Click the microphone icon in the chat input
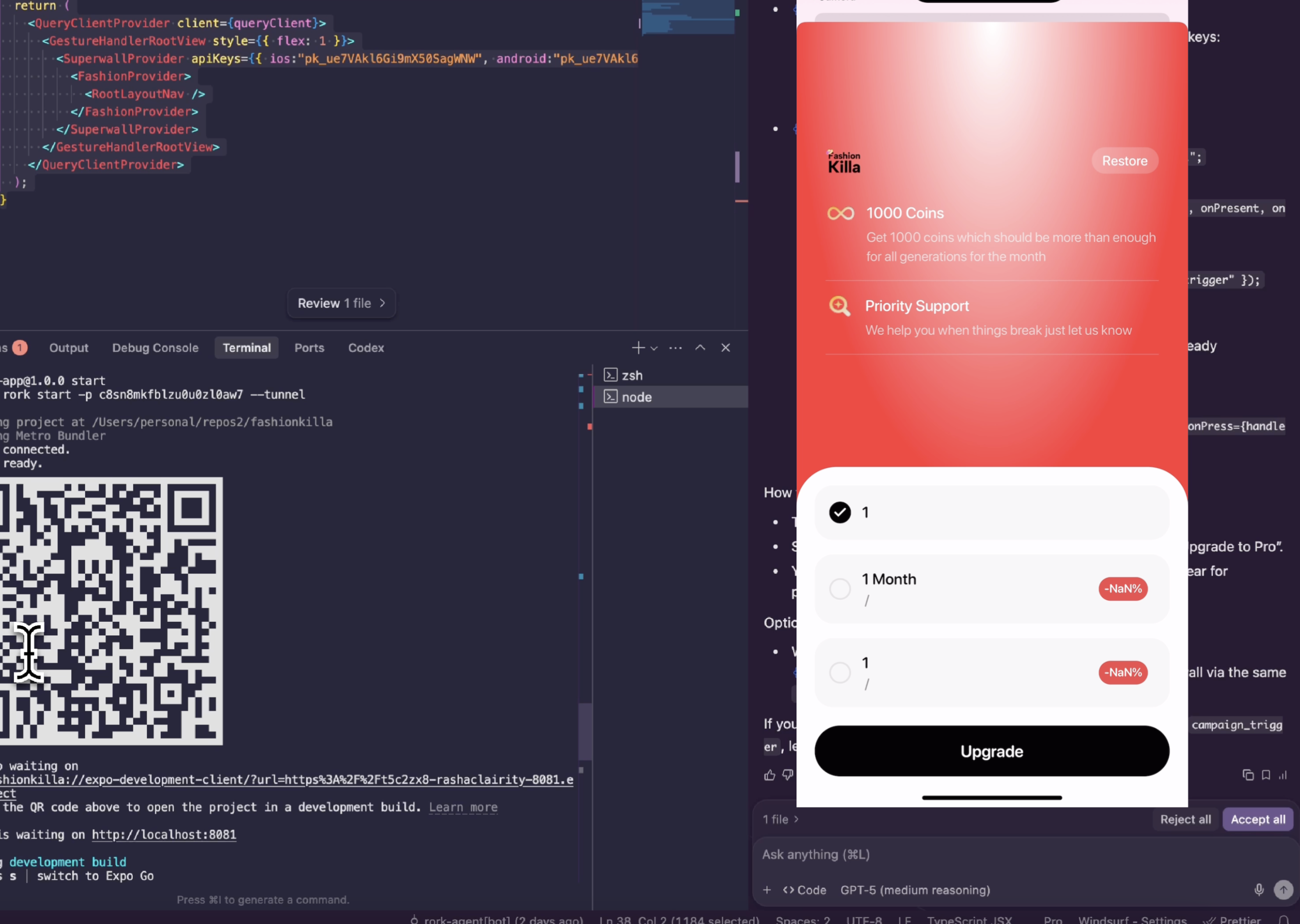This screenshot has width=1300, height=924. [1258, 889]
